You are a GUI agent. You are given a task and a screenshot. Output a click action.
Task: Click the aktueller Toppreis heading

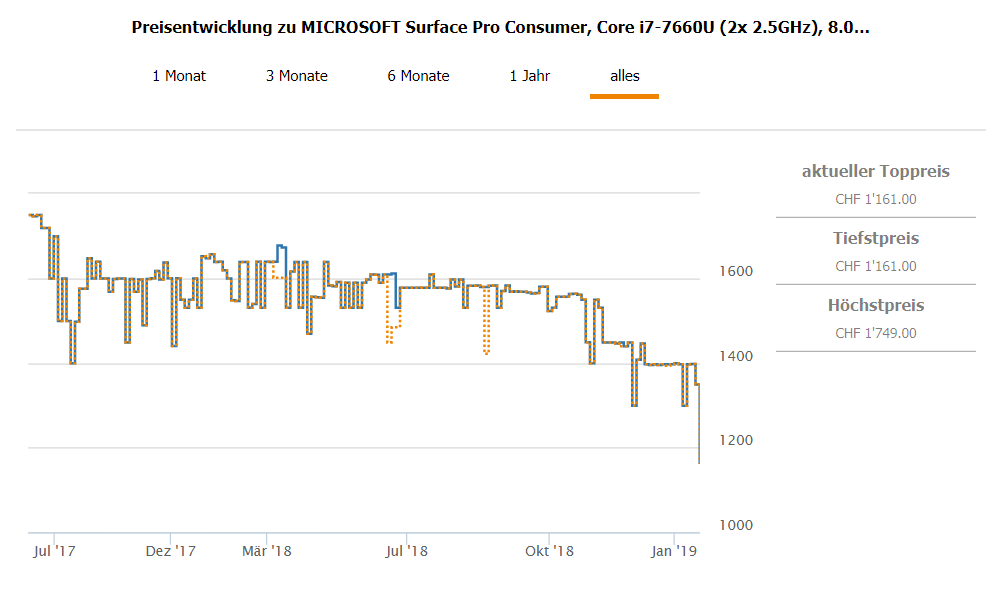(x=876, y=171)
